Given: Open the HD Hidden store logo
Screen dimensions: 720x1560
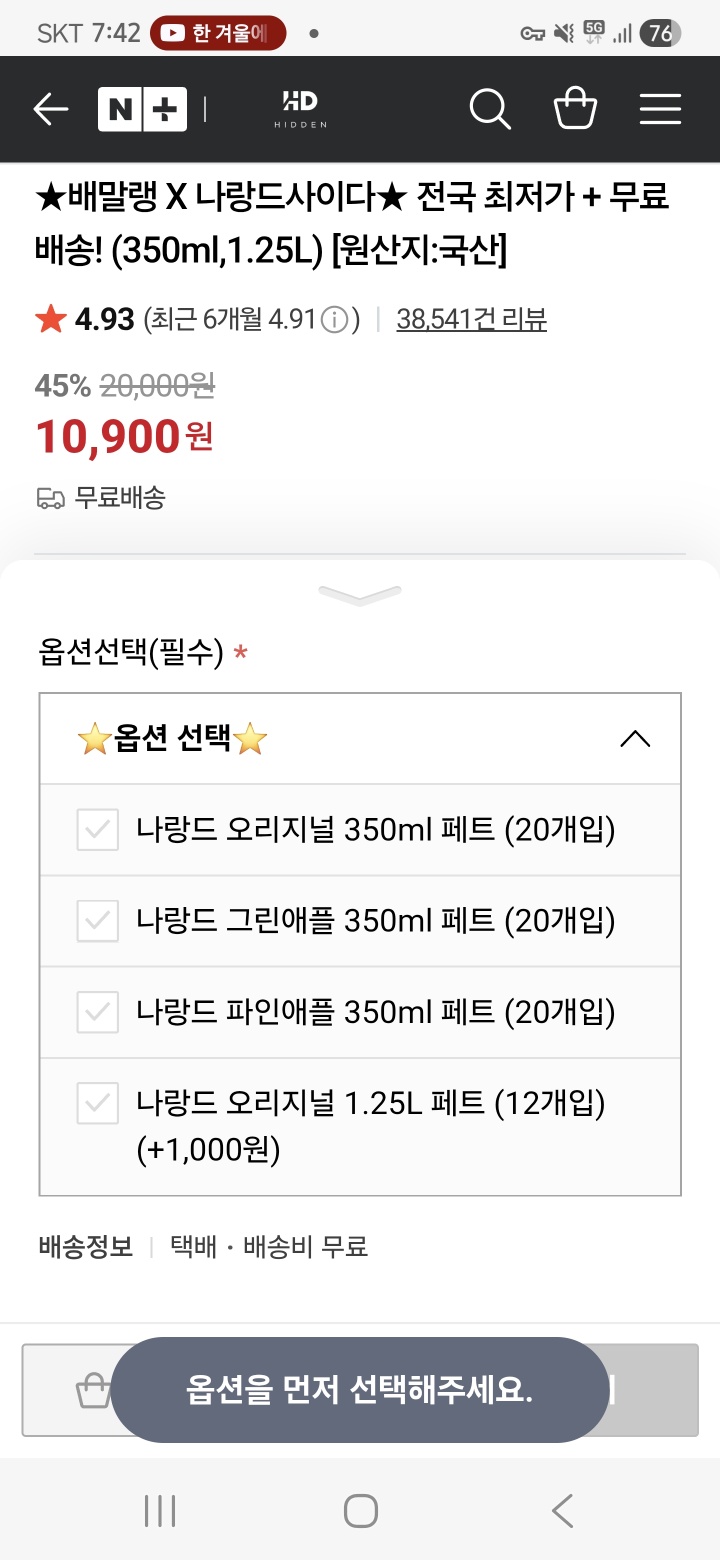Looking at the screenshot, I should pyautogui.click(x=300, y=110).
